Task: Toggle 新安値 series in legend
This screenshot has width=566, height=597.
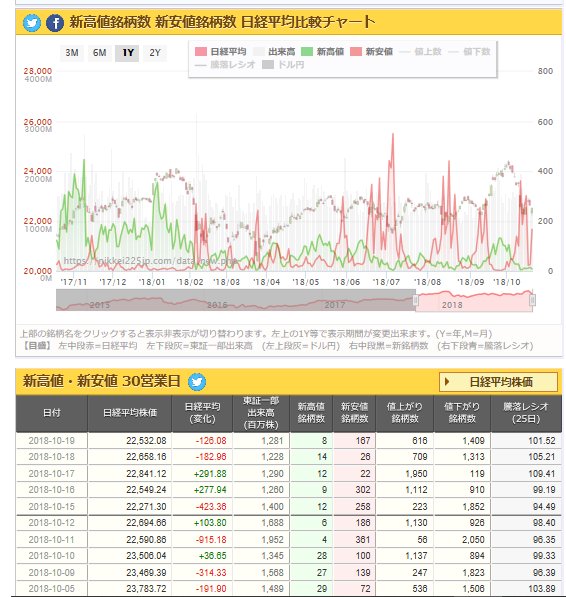Action: click(371, 52)
